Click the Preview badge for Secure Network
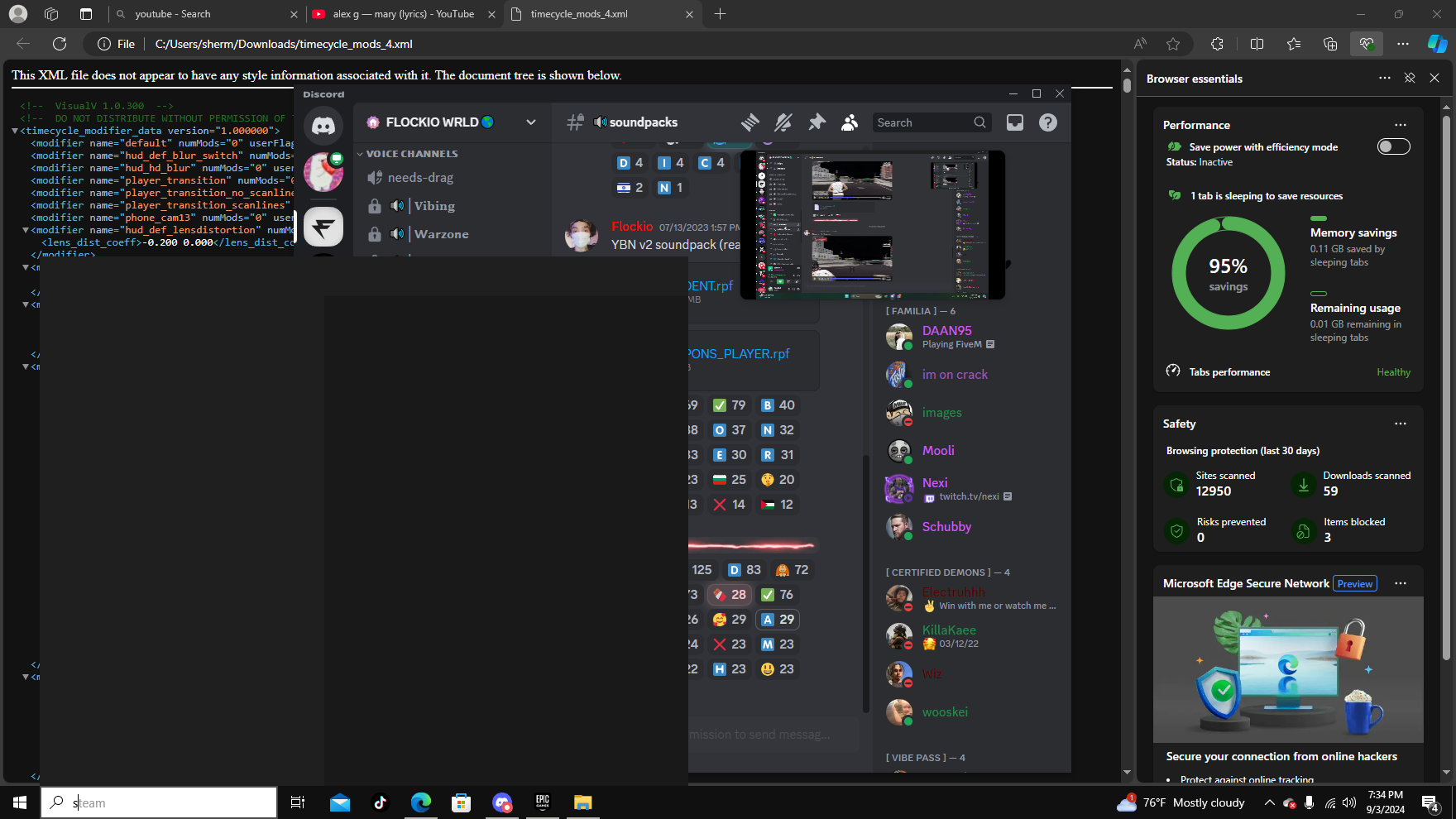 (x=1355, y=584)
